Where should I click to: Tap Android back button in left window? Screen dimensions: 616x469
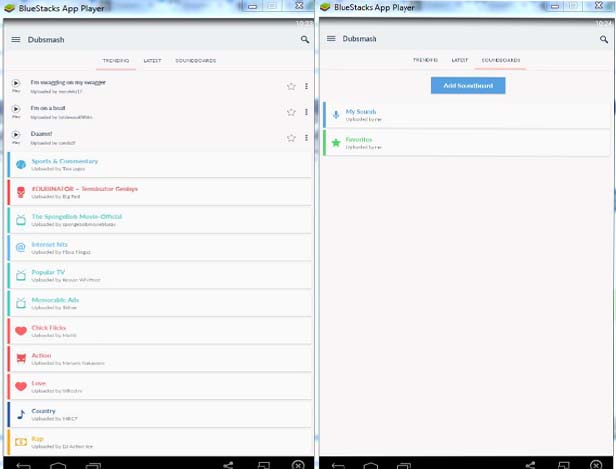23,465
